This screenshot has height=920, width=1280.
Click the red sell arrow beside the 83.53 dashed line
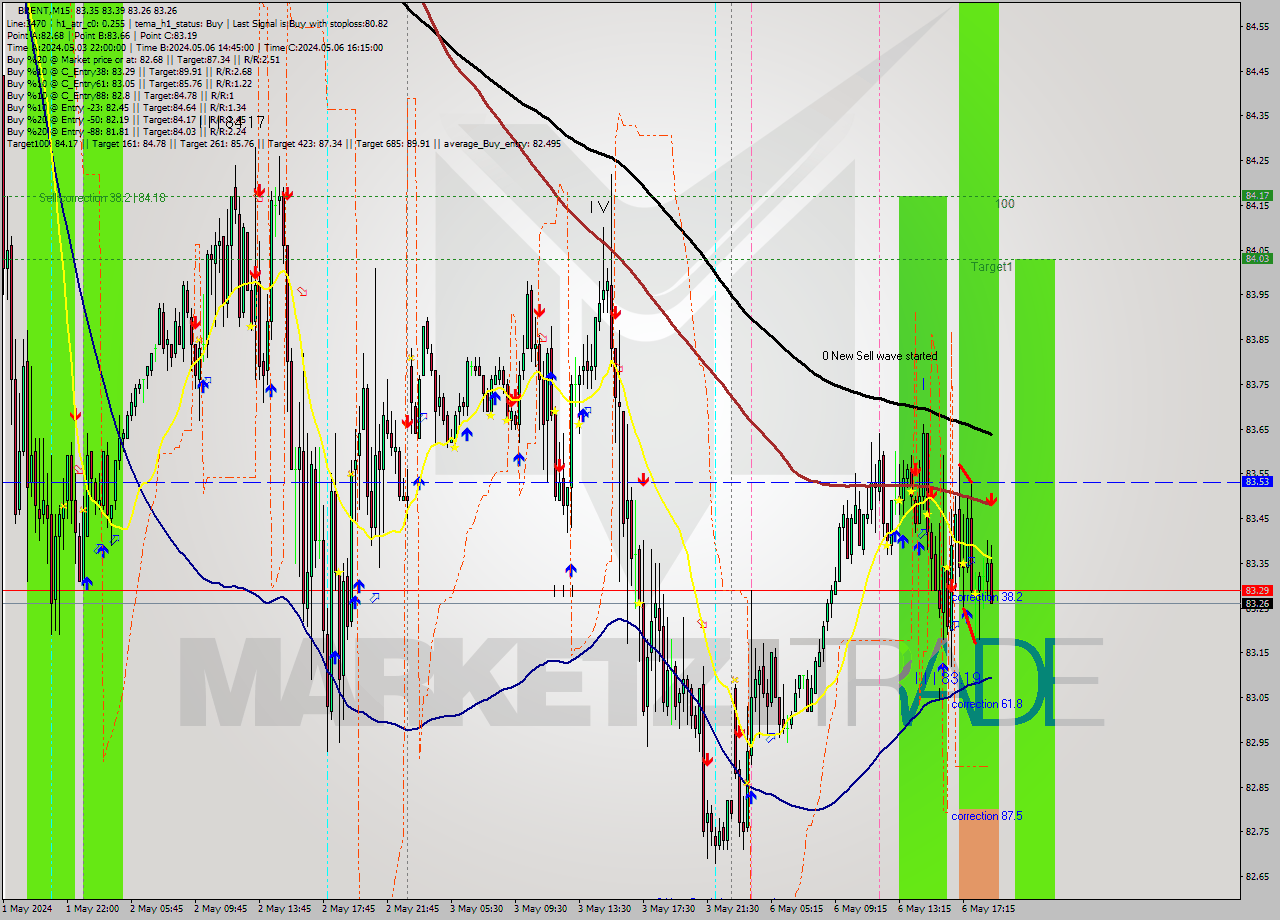(x=990, y=498)
